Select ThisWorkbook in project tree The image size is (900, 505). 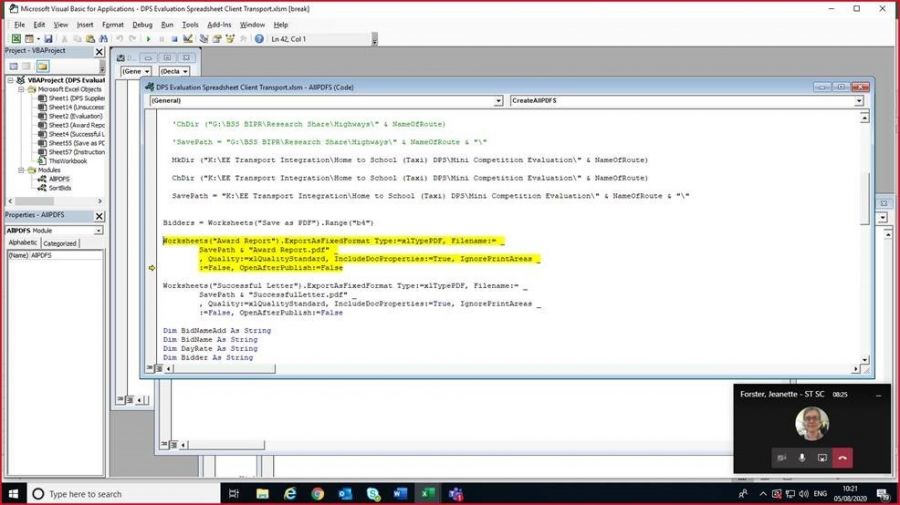[63, 161]
